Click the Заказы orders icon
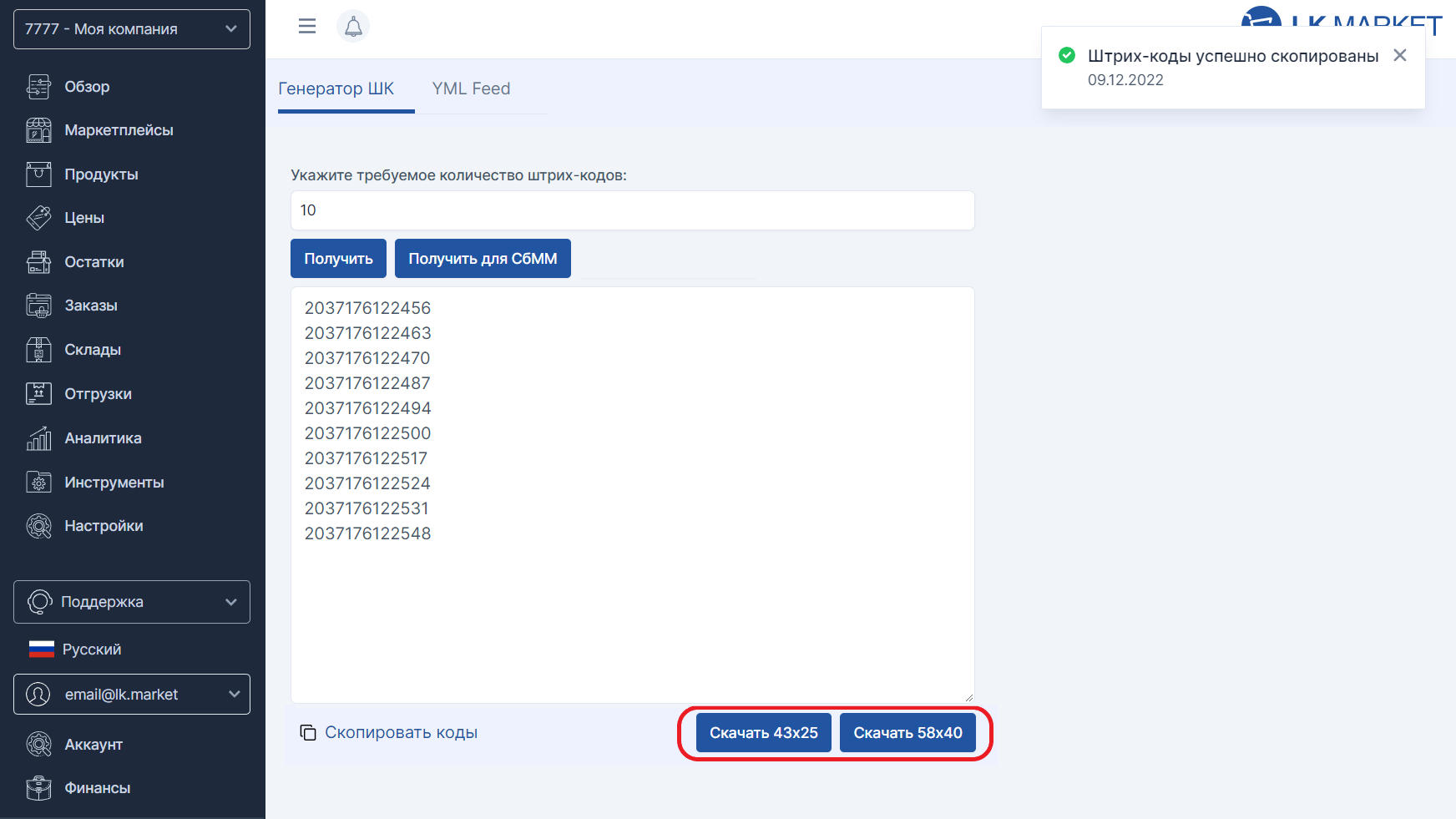Viewport: 1456px width, 819px height. (x=38, y=306)
